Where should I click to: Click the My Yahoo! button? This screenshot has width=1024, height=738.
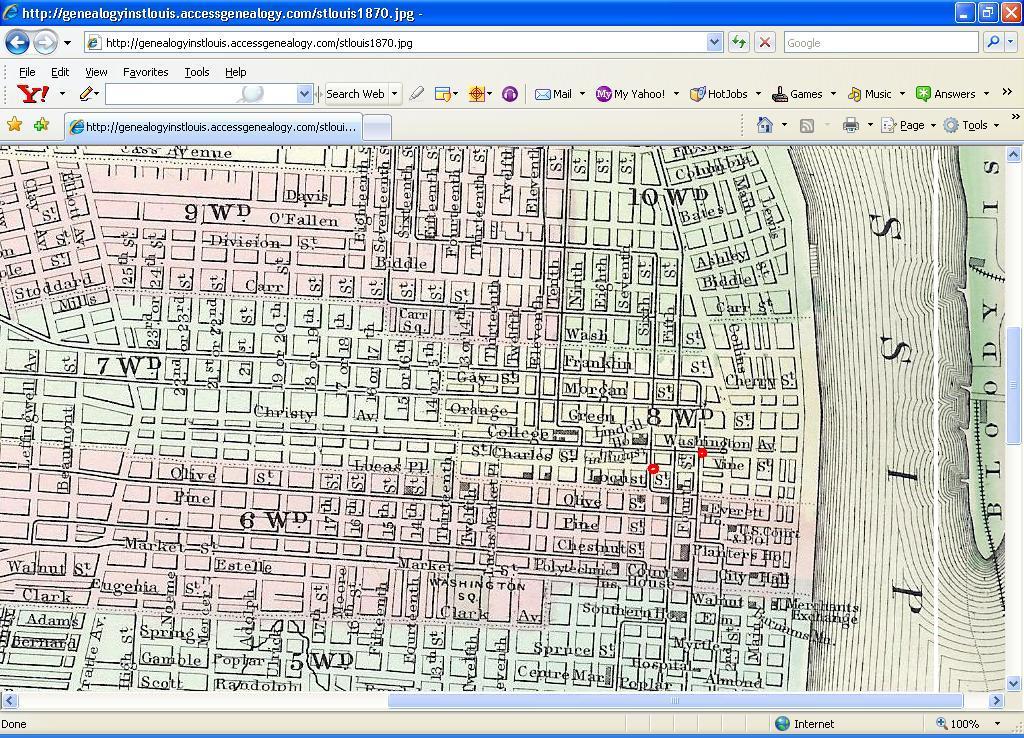pos(631,94)
